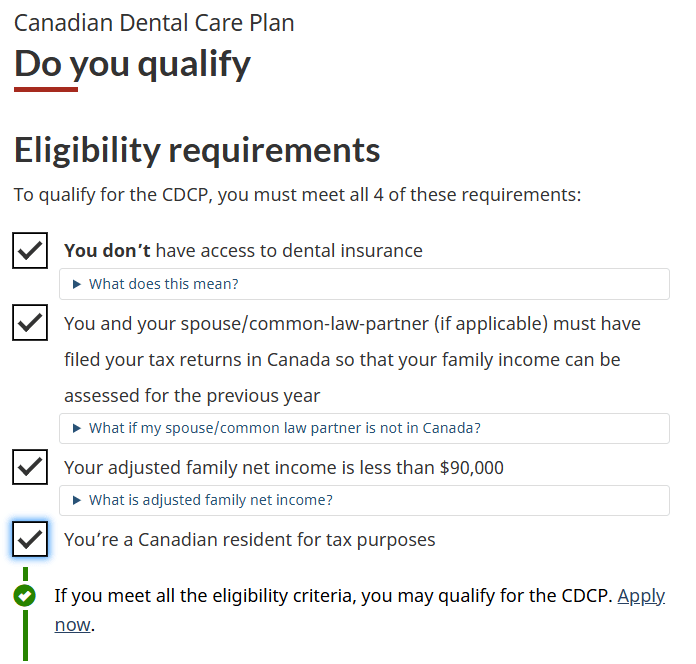The image size is (696, 664).
Task: Click the label 'You're a Canadian resident for tax purposes'
Action: point(249,540)
